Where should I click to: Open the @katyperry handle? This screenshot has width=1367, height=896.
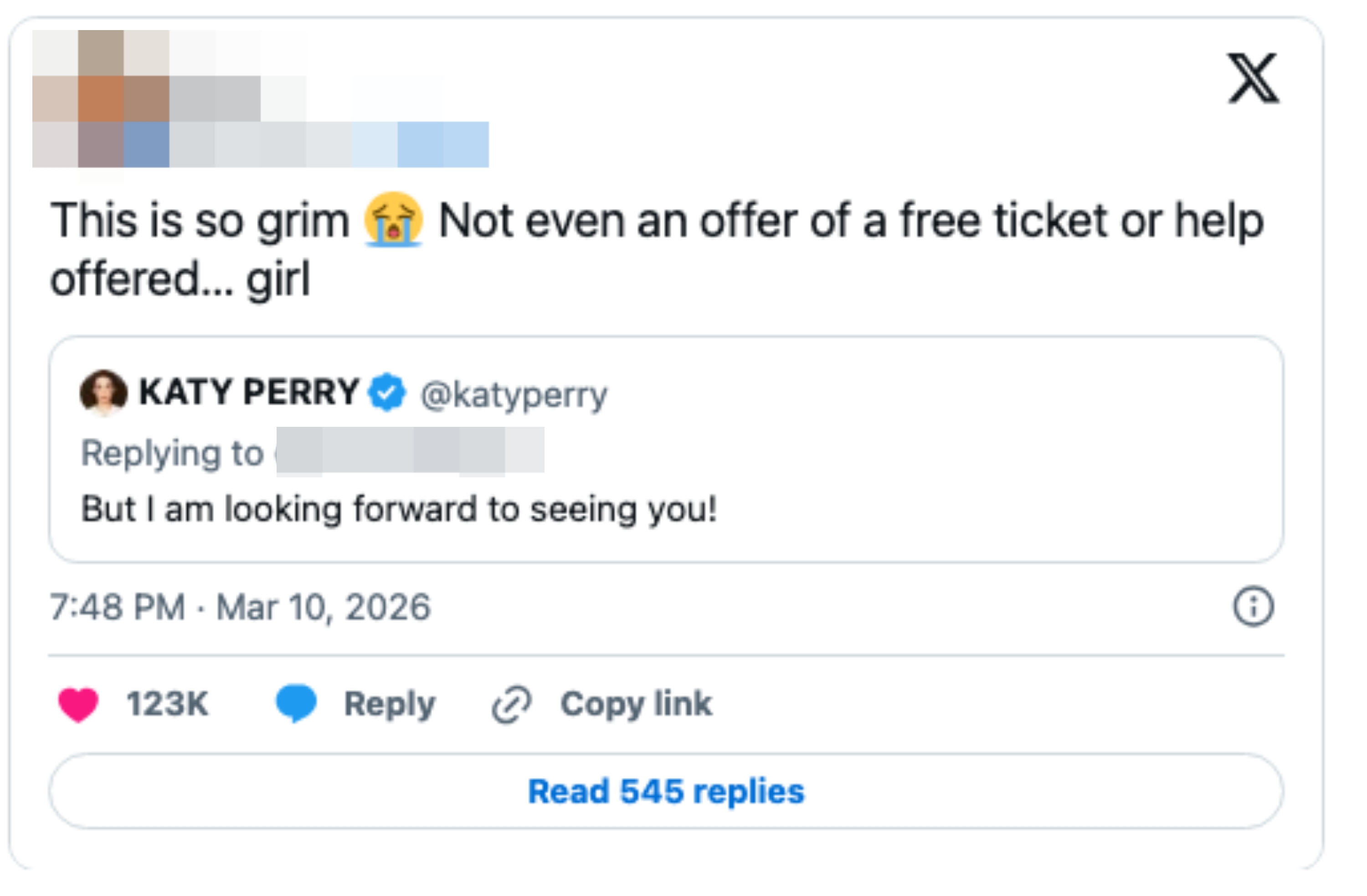(x=514, y=394)
